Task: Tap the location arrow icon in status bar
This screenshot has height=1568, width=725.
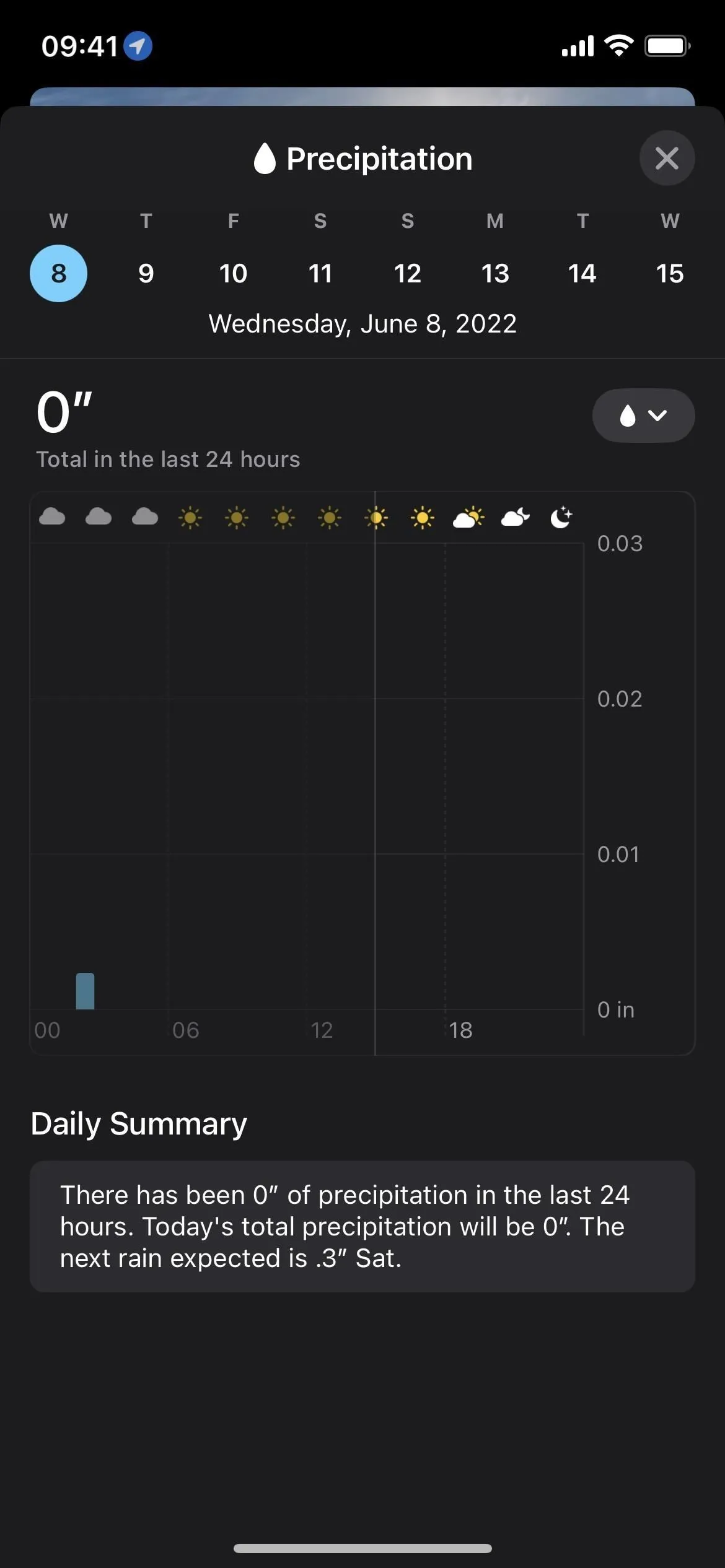Action: (x=138, y=46)
